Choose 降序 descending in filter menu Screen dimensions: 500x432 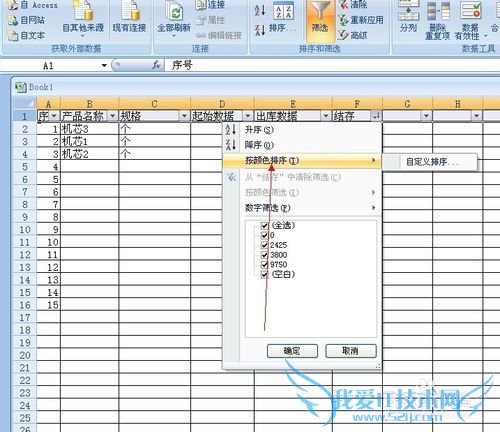point(302,145)
